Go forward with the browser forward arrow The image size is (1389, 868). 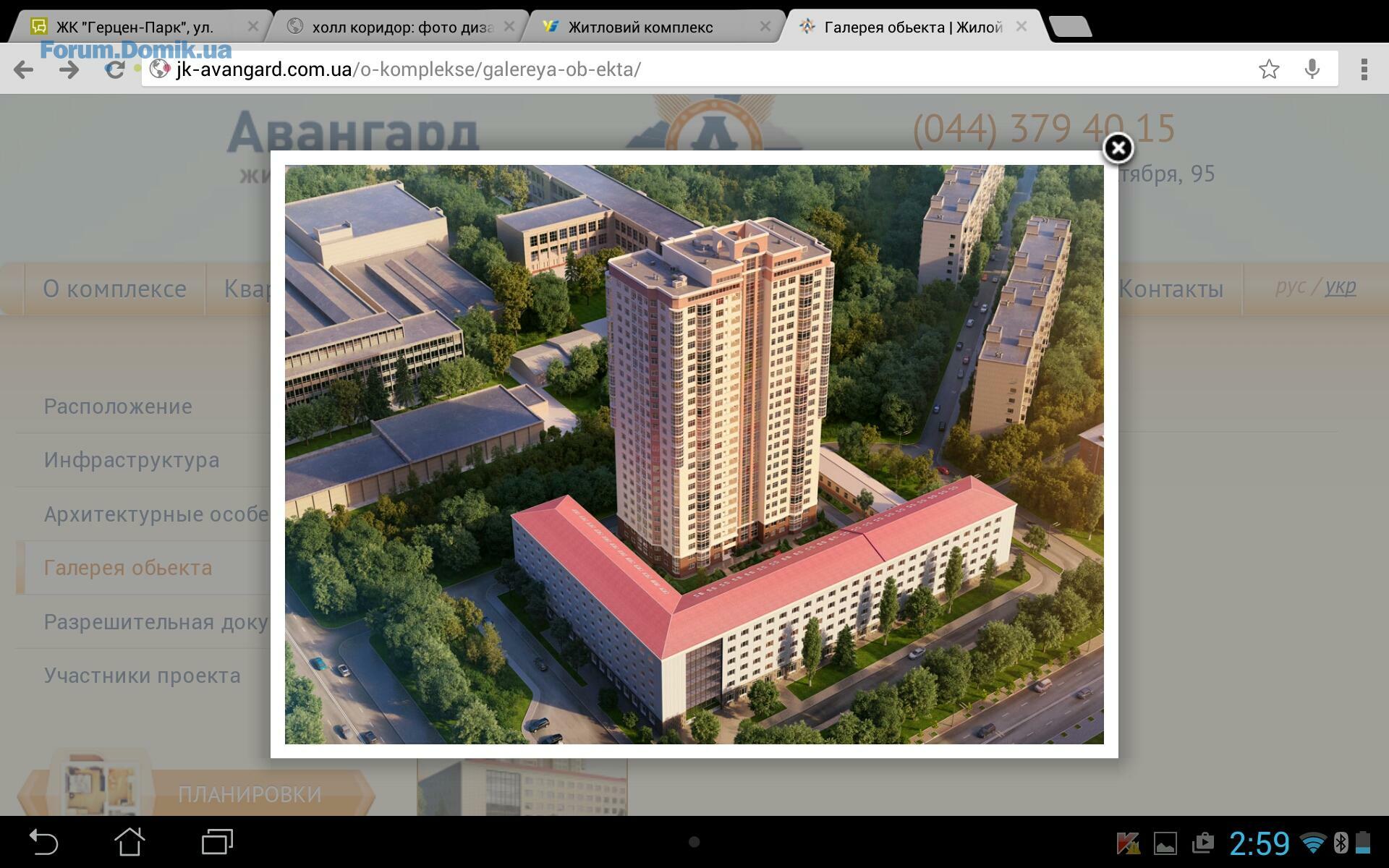[69, 69]
